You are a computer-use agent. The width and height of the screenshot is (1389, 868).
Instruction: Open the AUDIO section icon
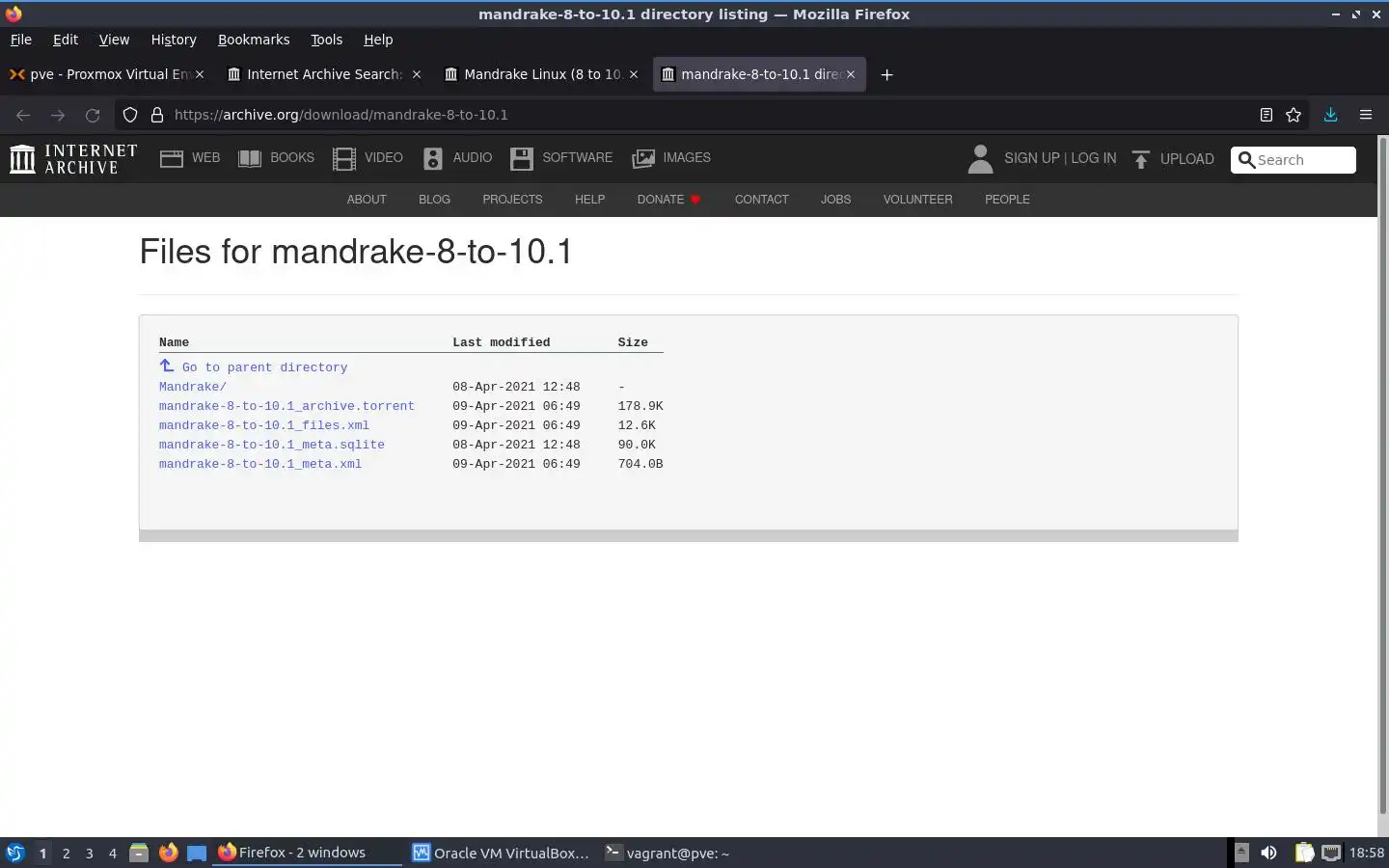(x=433, y=158)
